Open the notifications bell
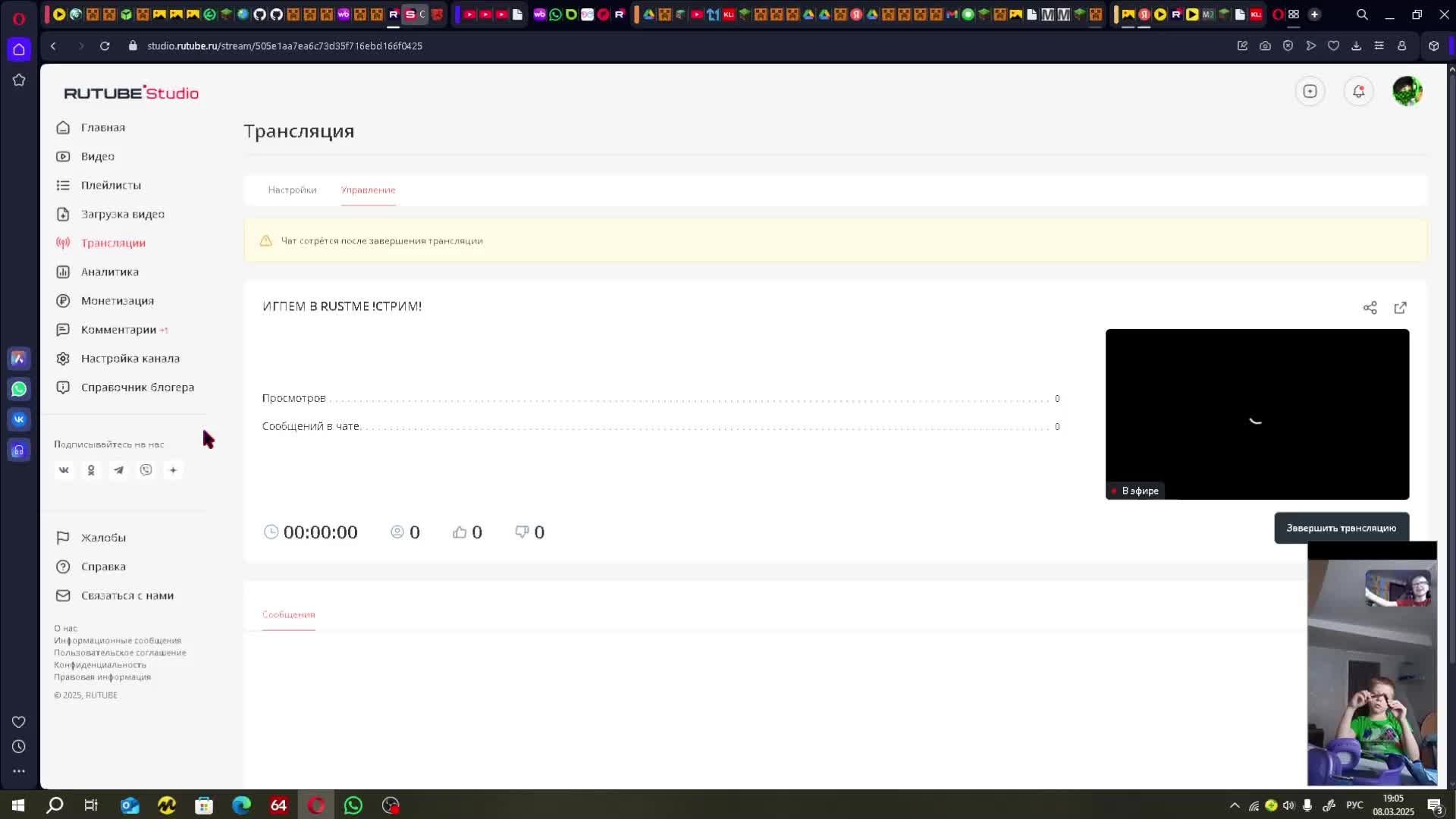1456x819 pixels. pyautogui.click(x=1358, y=92)
